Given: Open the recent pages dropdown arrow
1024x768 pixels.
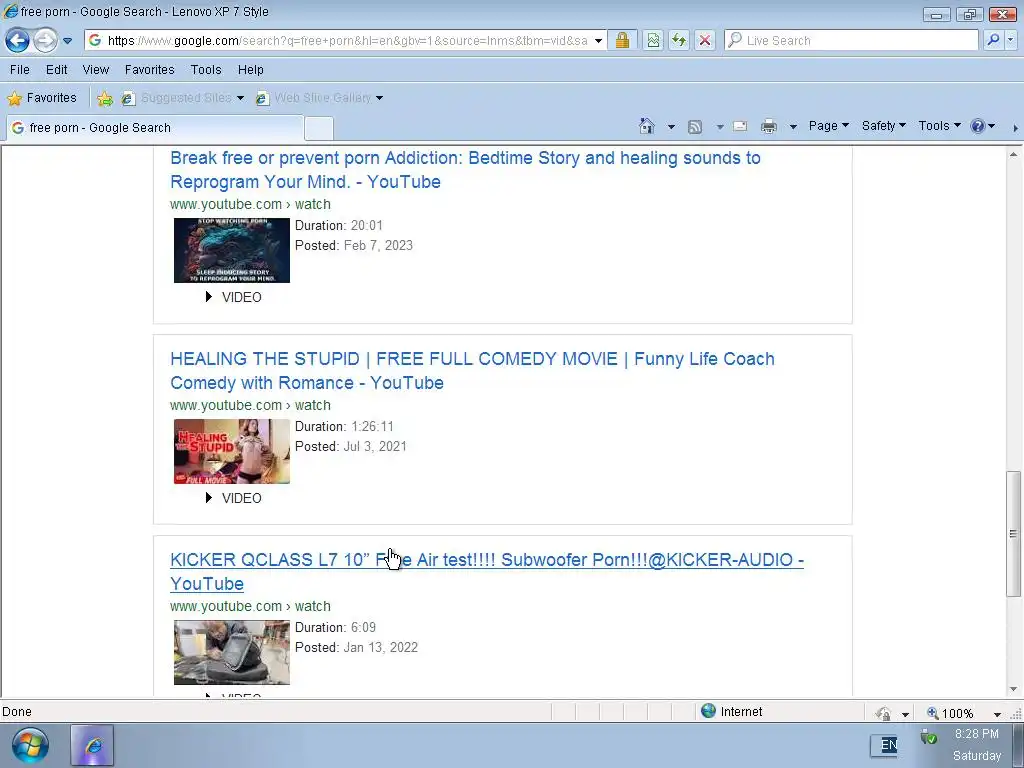Looking at the screenshot, I should [x=67, y=40].
